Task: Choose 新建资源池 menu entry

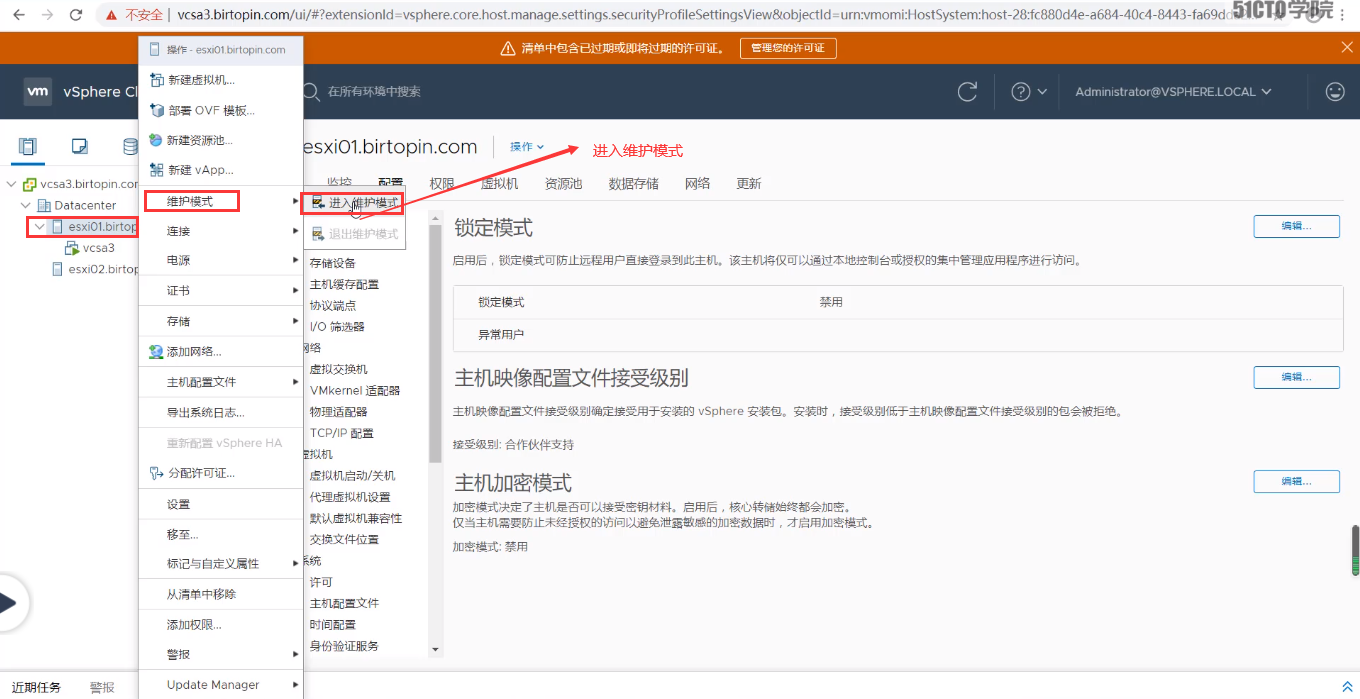Action: 220,140
